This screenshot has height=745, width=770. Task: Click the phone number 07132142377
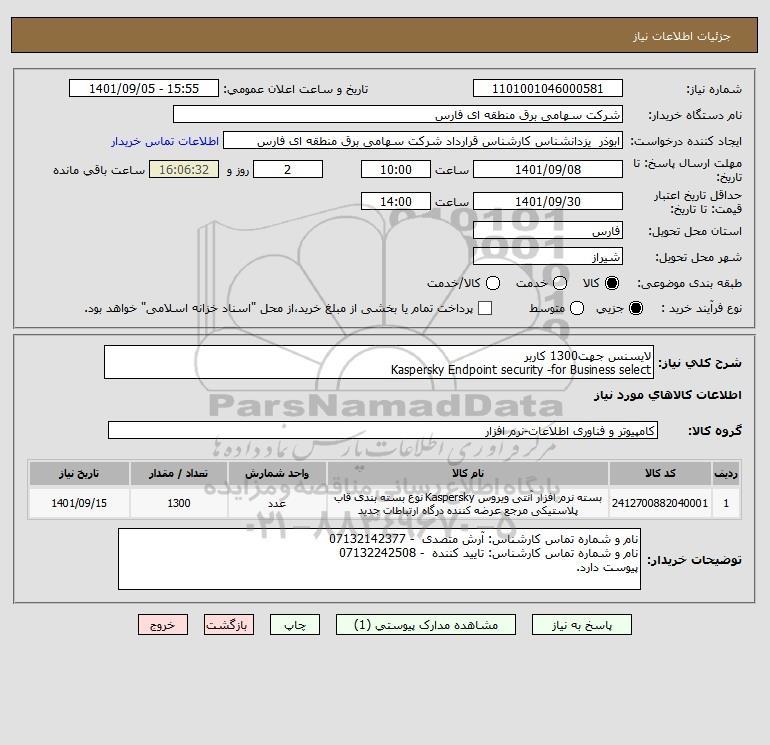pos(367,539)
